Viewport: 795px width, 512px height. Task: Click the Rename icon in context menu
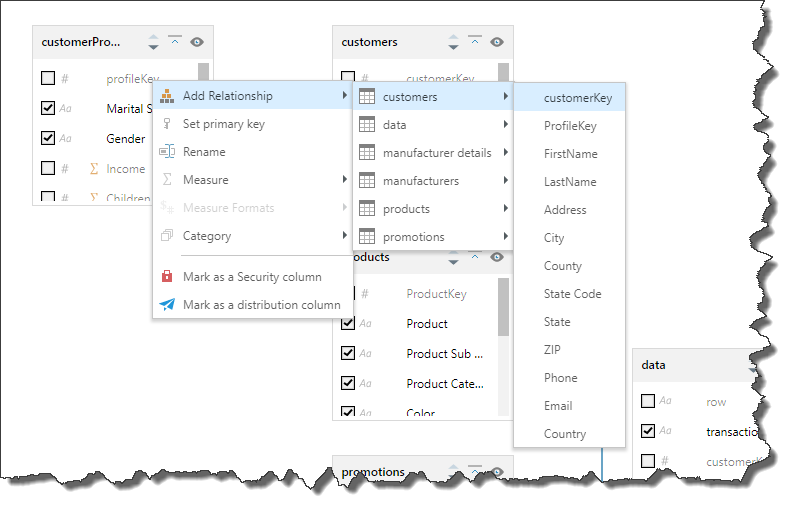click(x=167, y=152)
